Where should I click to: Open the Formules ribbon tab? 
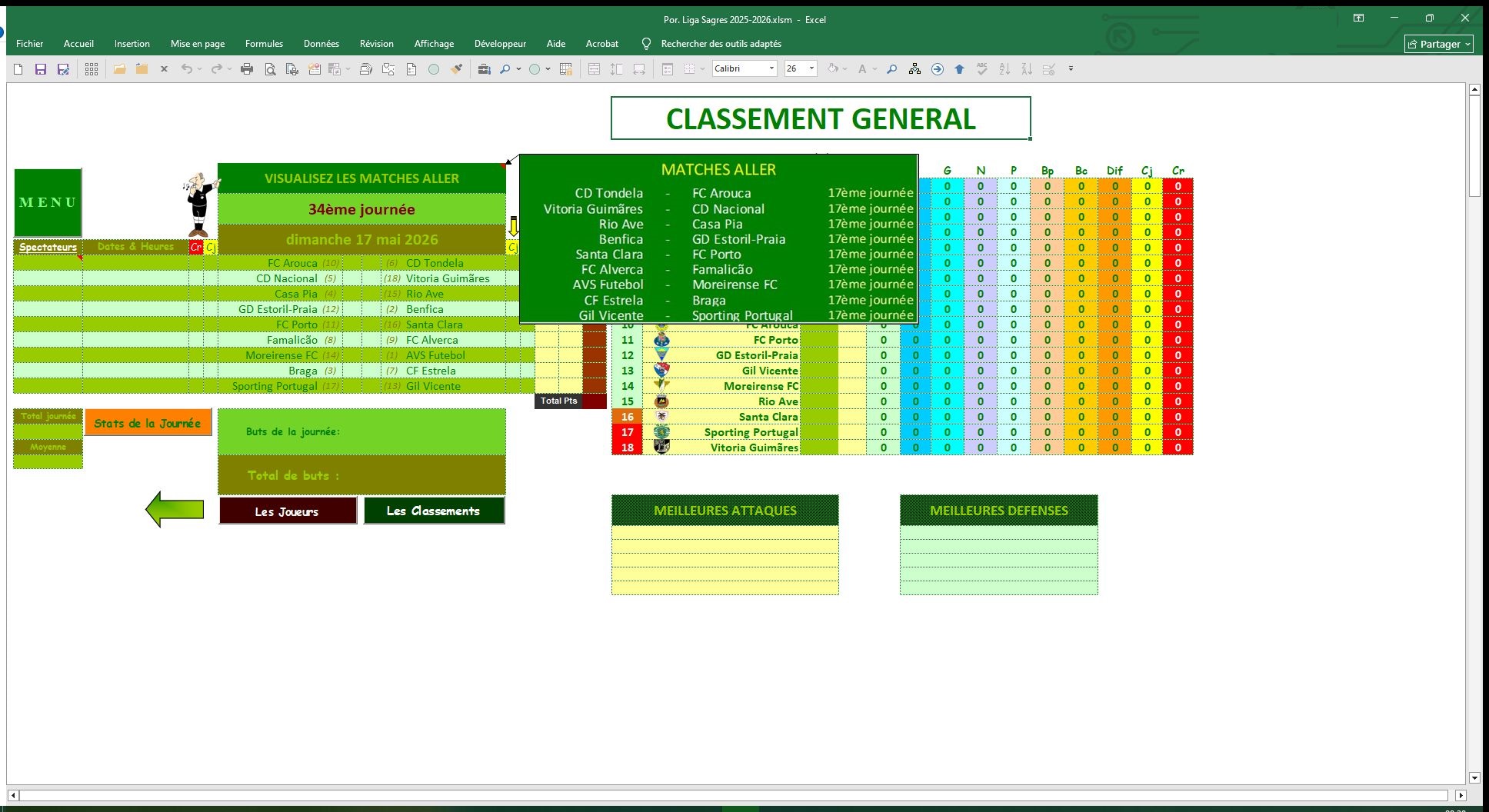(264, 44)
